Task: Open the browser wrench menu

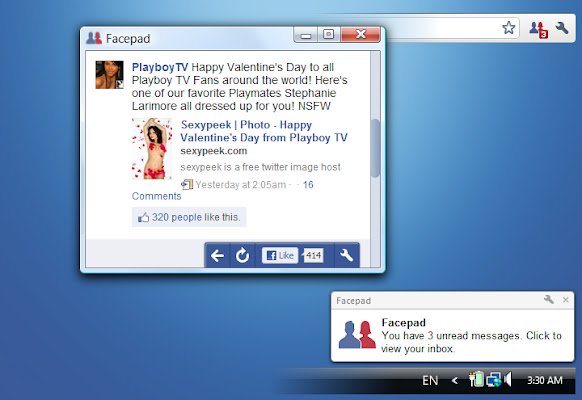Action: pos(562,28)
